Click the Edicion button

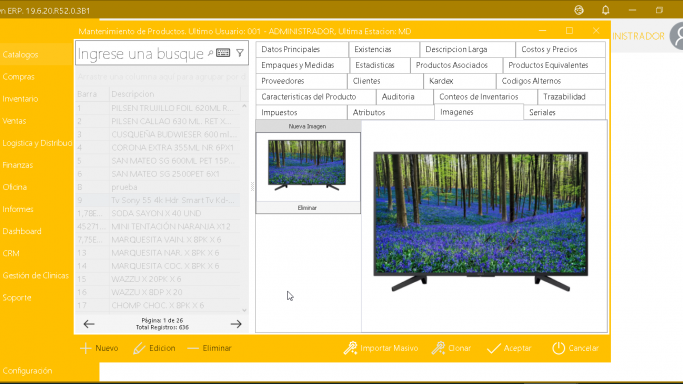coord(154,348)
